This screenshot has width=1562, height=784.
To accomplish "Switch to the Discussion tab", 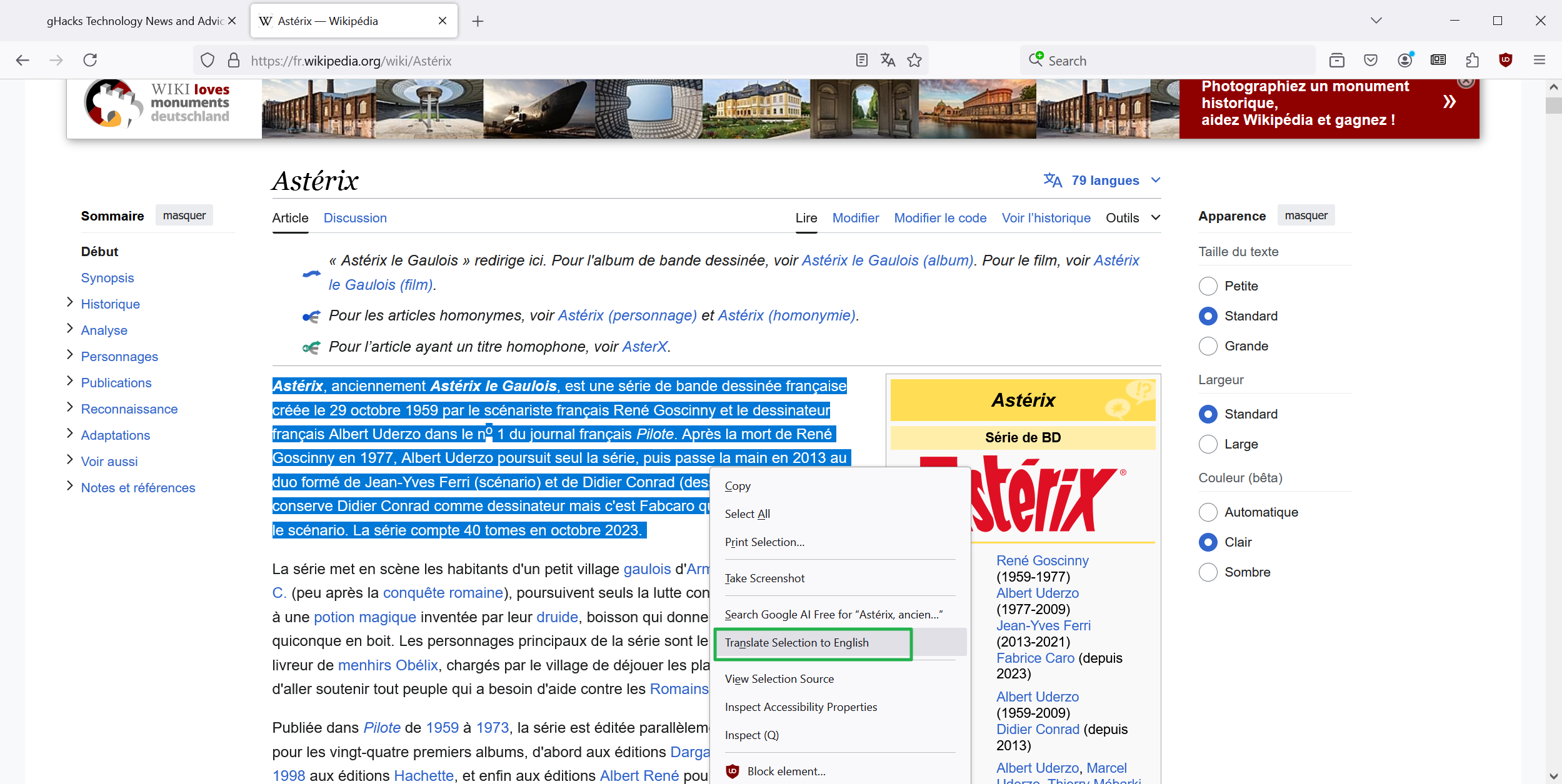I will 355,218.
